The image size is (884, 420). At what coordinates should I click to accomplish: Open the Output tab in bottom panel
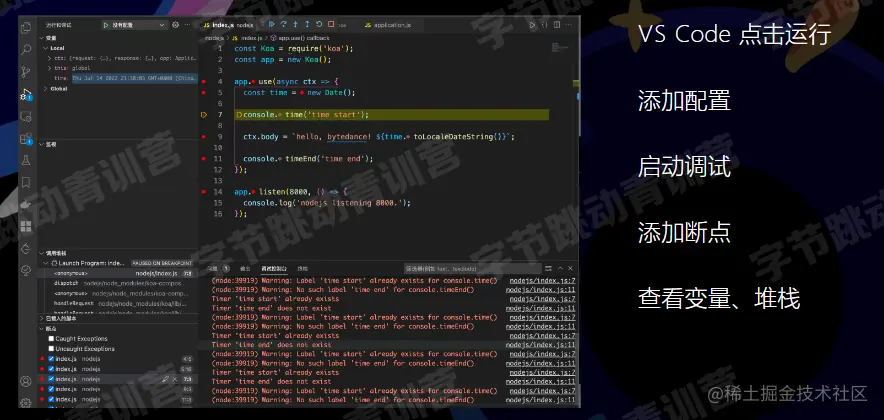pyautogui.click(x=245, y=268)
